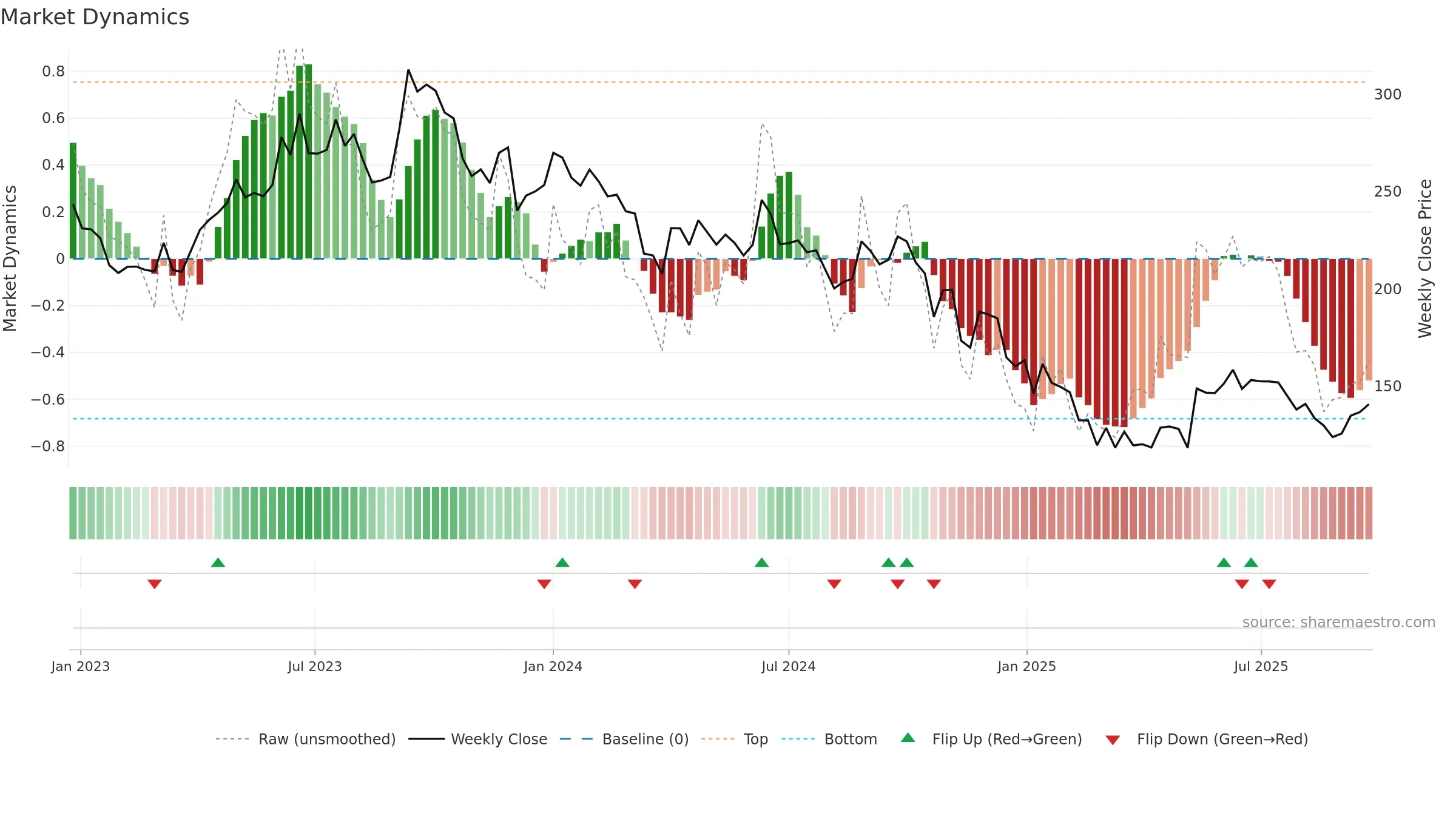
Task: Click the tallest dark green bar above 0.8
Action: (308, 161)
